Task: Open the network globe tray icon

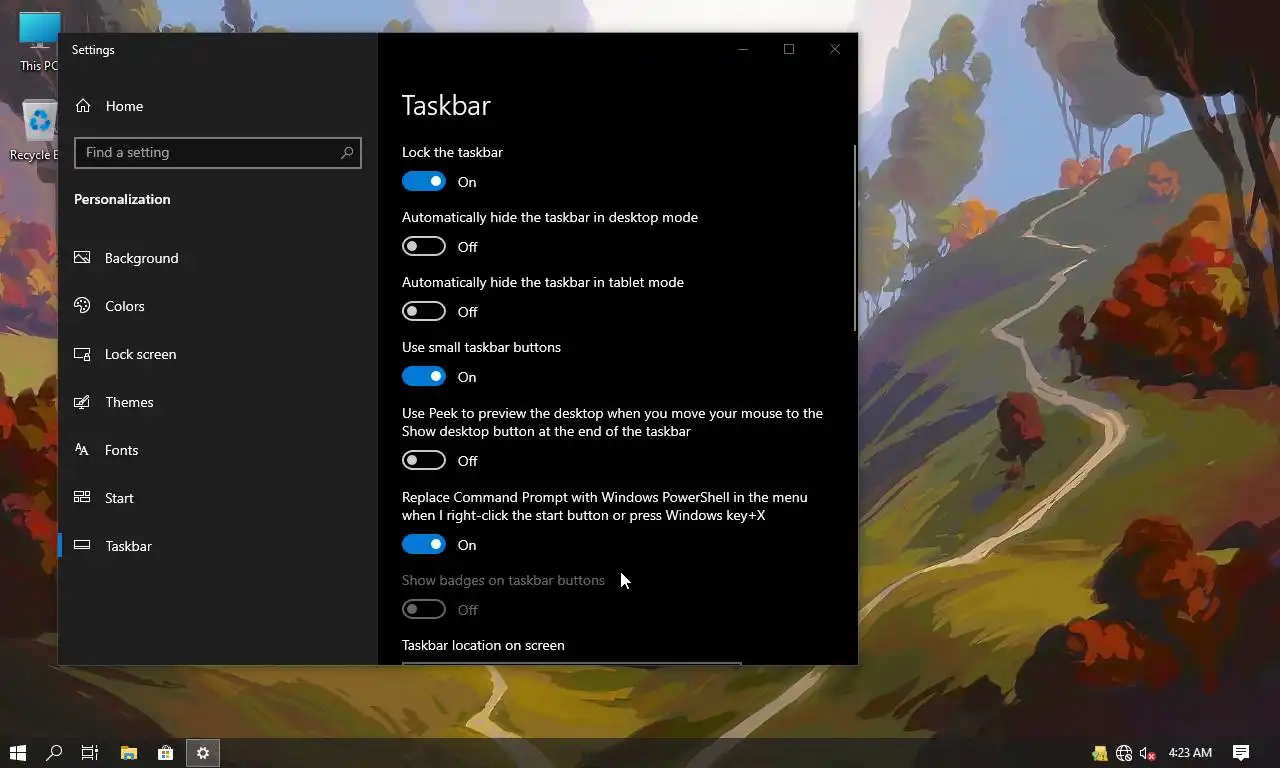Action: coord(1124,754)
